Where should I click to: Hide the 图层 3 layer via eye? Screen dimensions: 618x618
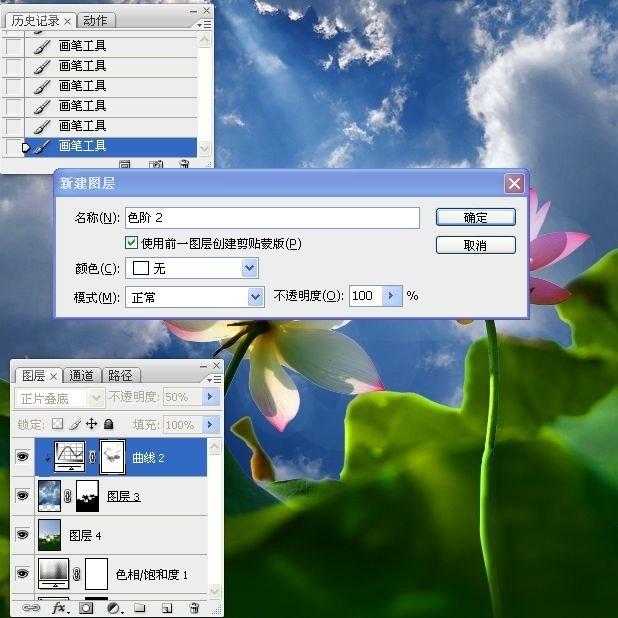pyautogui.click(x=22, y=495)
